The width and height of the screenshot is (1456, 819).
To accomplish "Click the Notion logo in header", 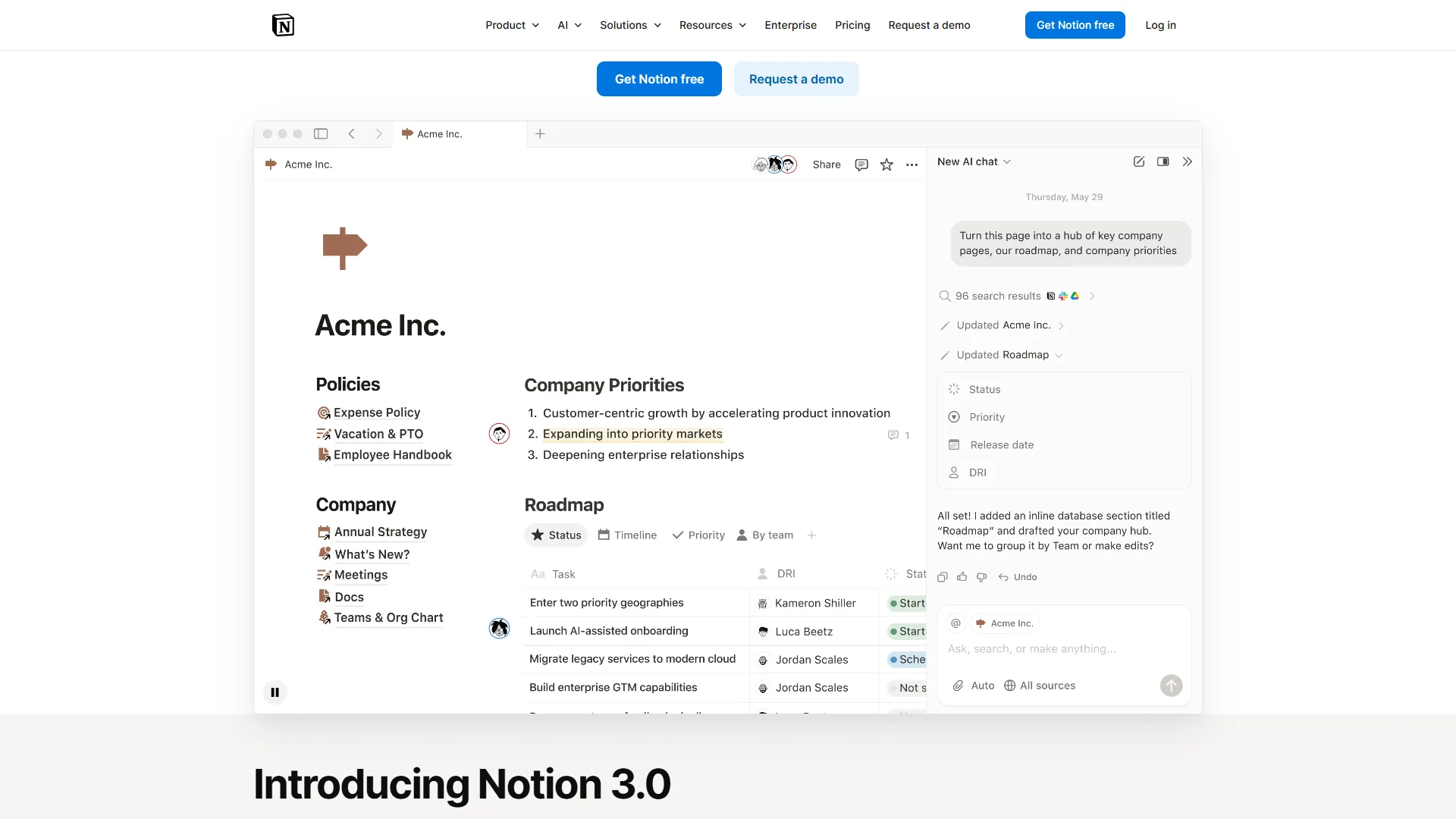I will pos(283,25).
